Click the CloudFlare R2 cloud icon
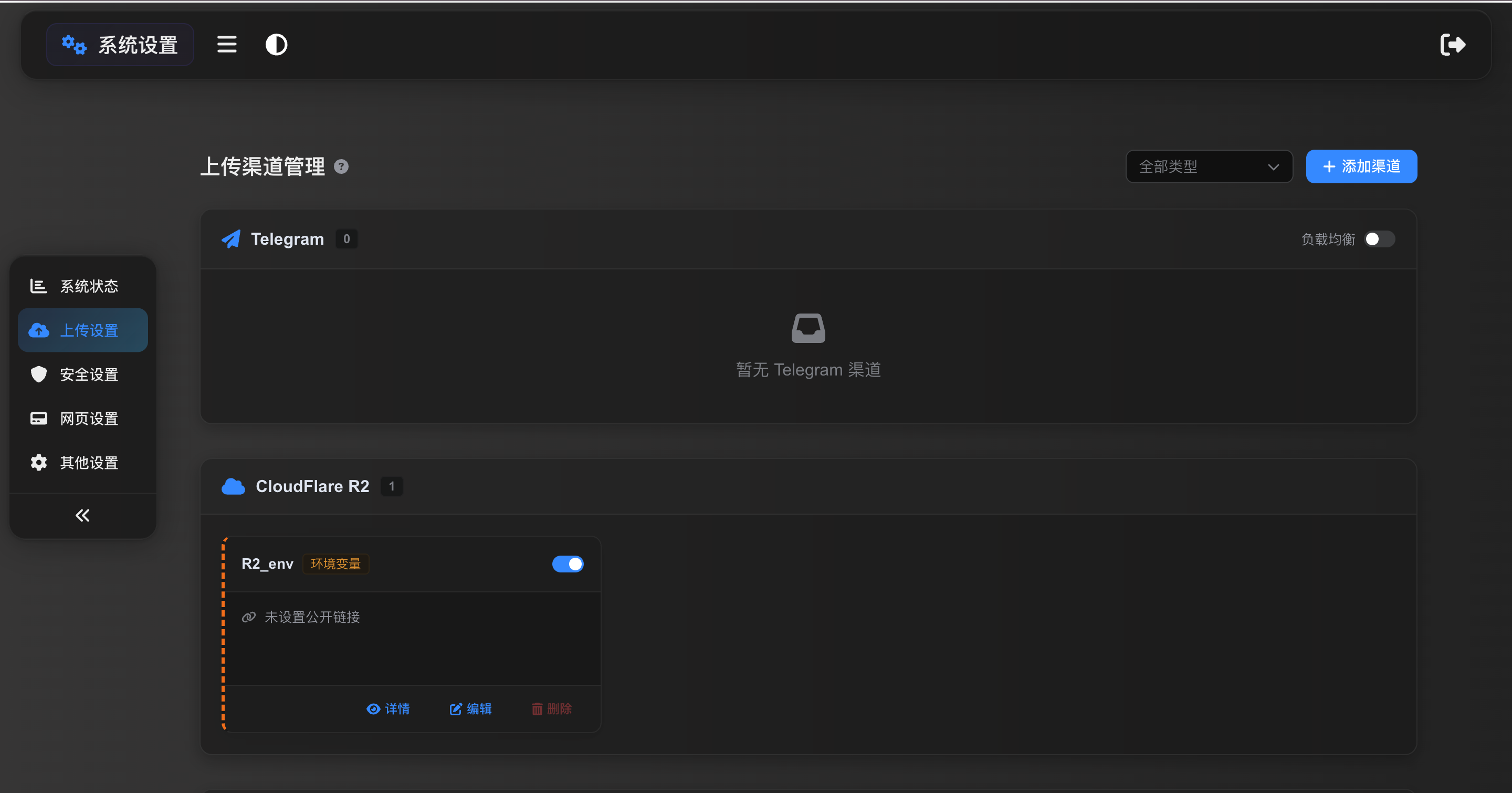 [233, 486]
